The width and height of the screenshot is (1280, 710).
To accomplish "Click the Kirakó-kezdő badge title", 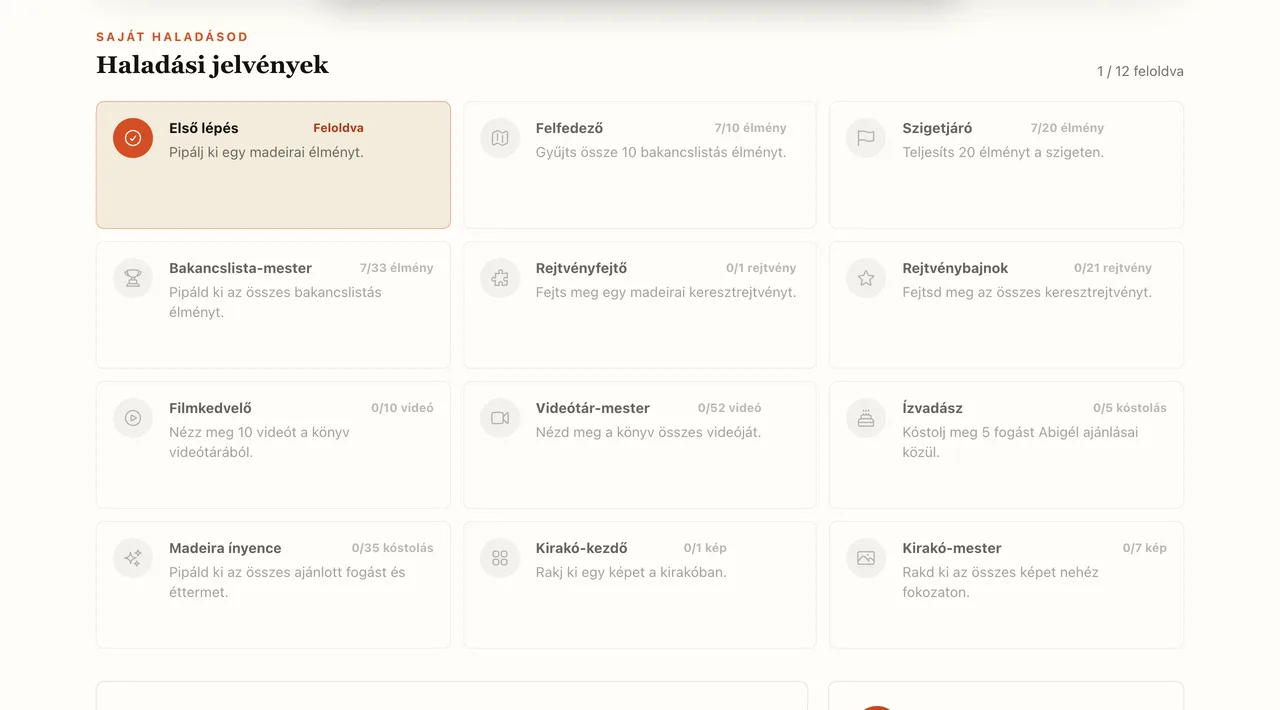I will 581,548.
